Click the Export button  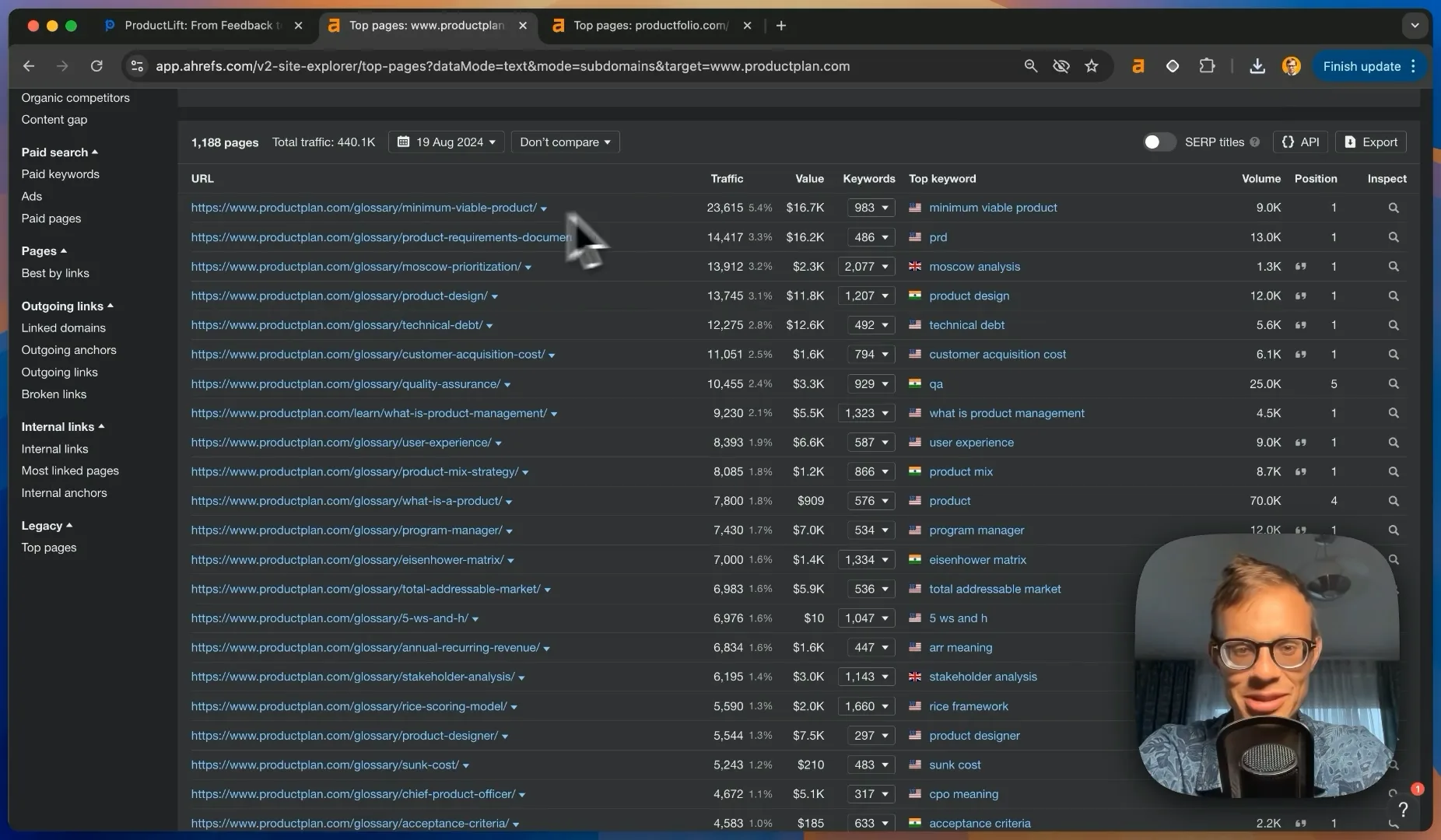click(1371, 142)
